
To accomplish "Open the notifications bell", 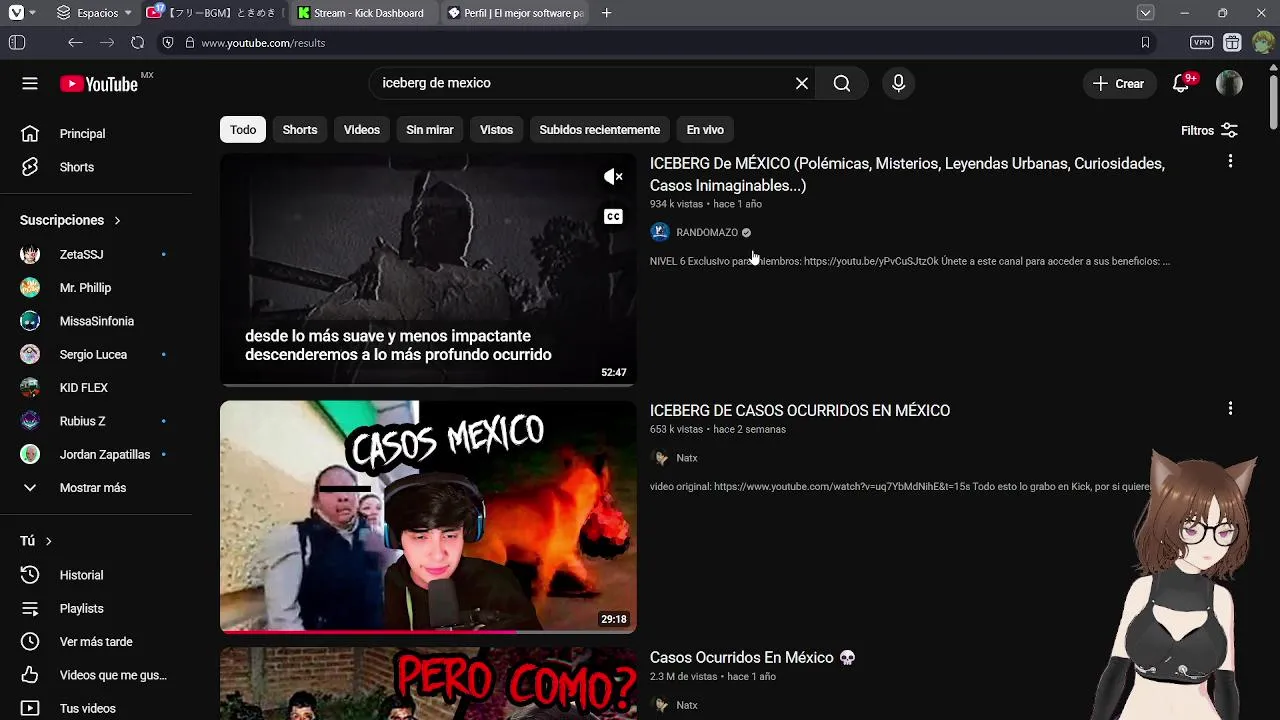I will coord(1181,83).
